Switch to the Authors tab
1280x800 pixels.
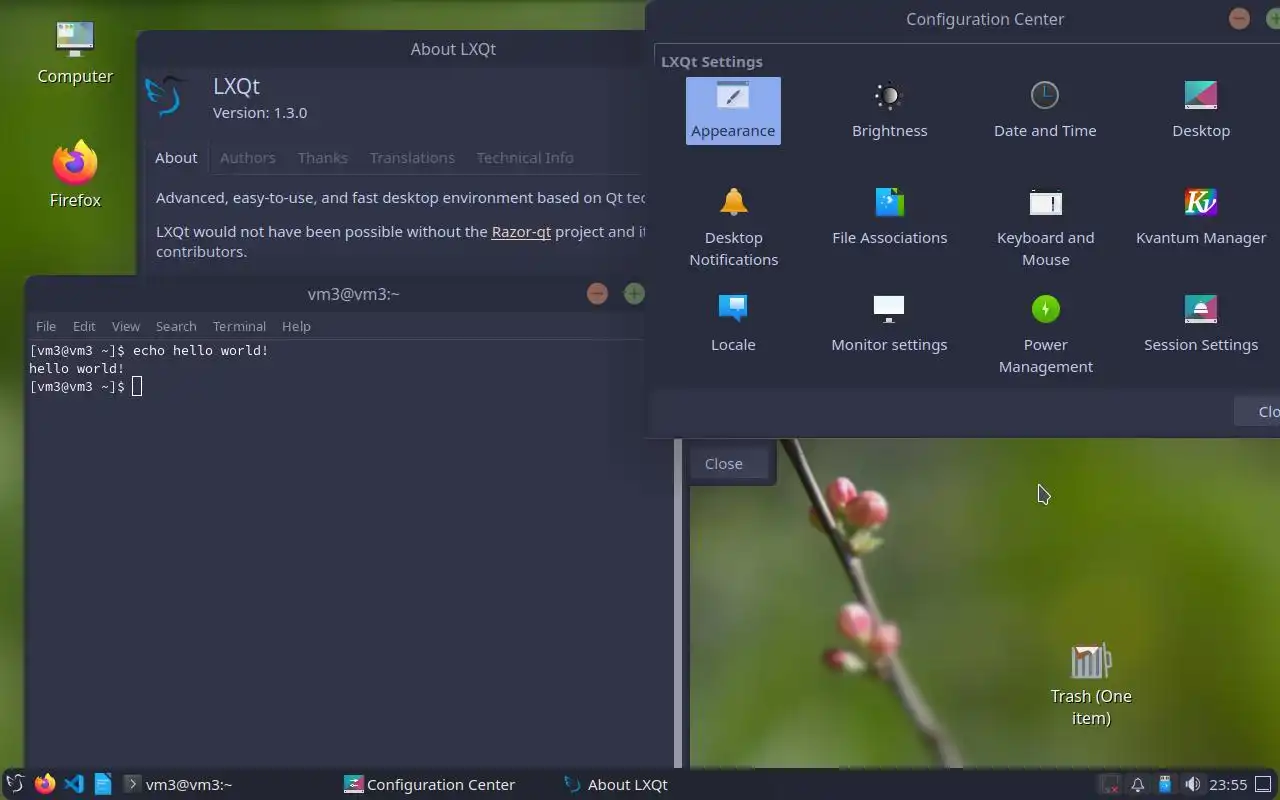tap(247, 157)
